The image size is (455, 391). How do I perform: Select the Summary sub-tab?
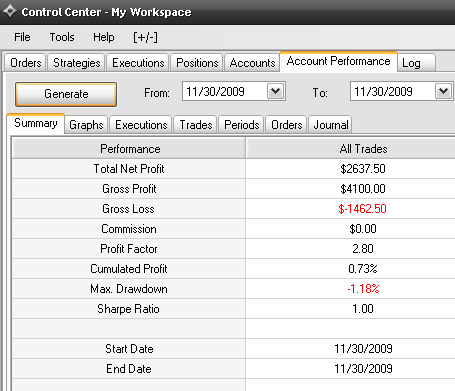pos(36,123)
